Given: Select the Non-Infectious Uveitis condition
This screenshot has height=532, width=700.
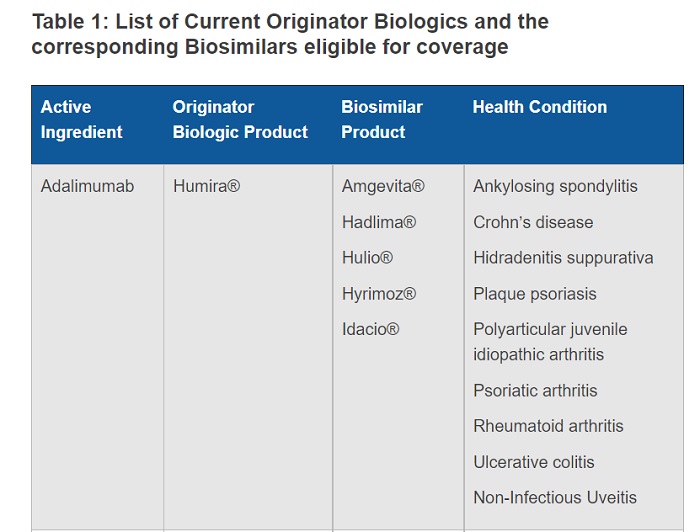Looking at the screenshot, I should [x=554, y=497].
